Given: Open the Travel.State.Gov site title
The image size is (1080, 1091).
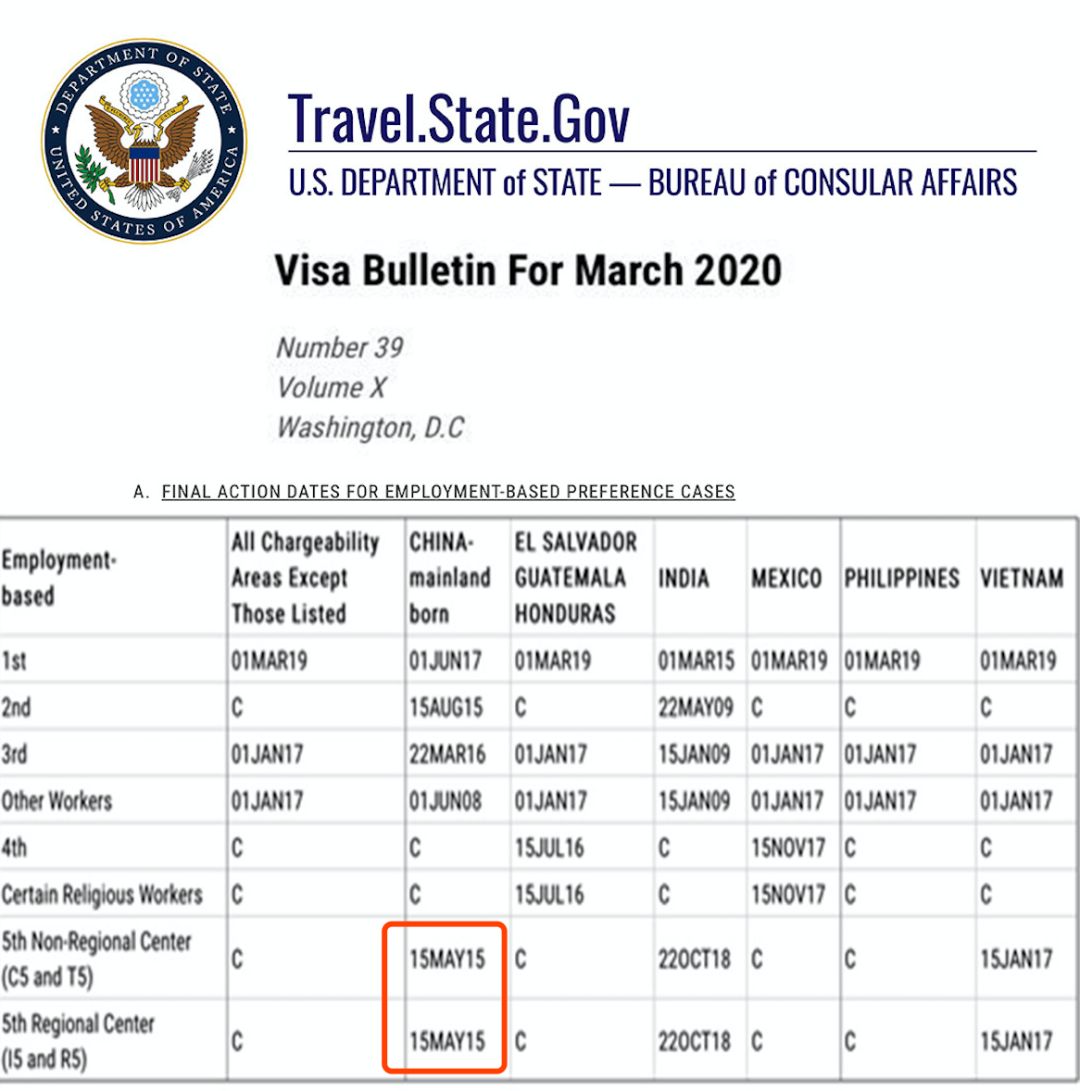Looking at the screenshot, I should [459, 116].
